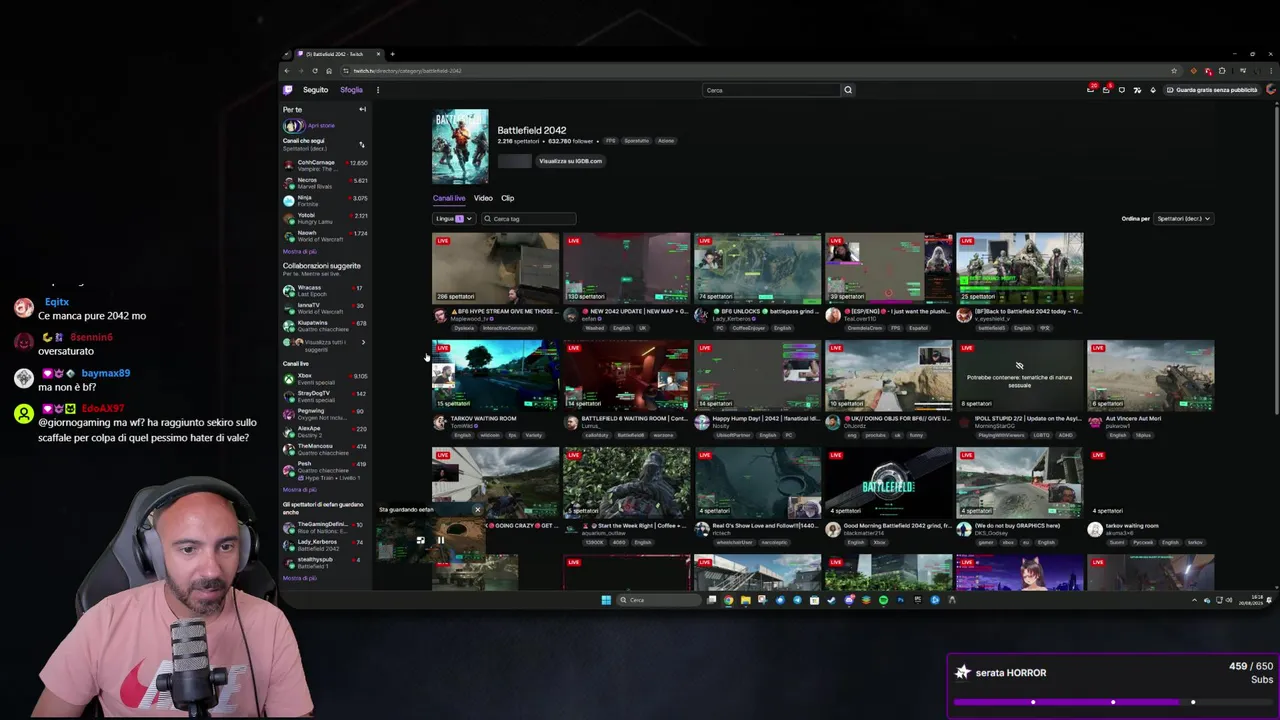The width and height of the screenshot is (1280, 720).
Task: Open CohhCarnage channel in sidebar
Action: pyautogui.click(x=325, y=165)
